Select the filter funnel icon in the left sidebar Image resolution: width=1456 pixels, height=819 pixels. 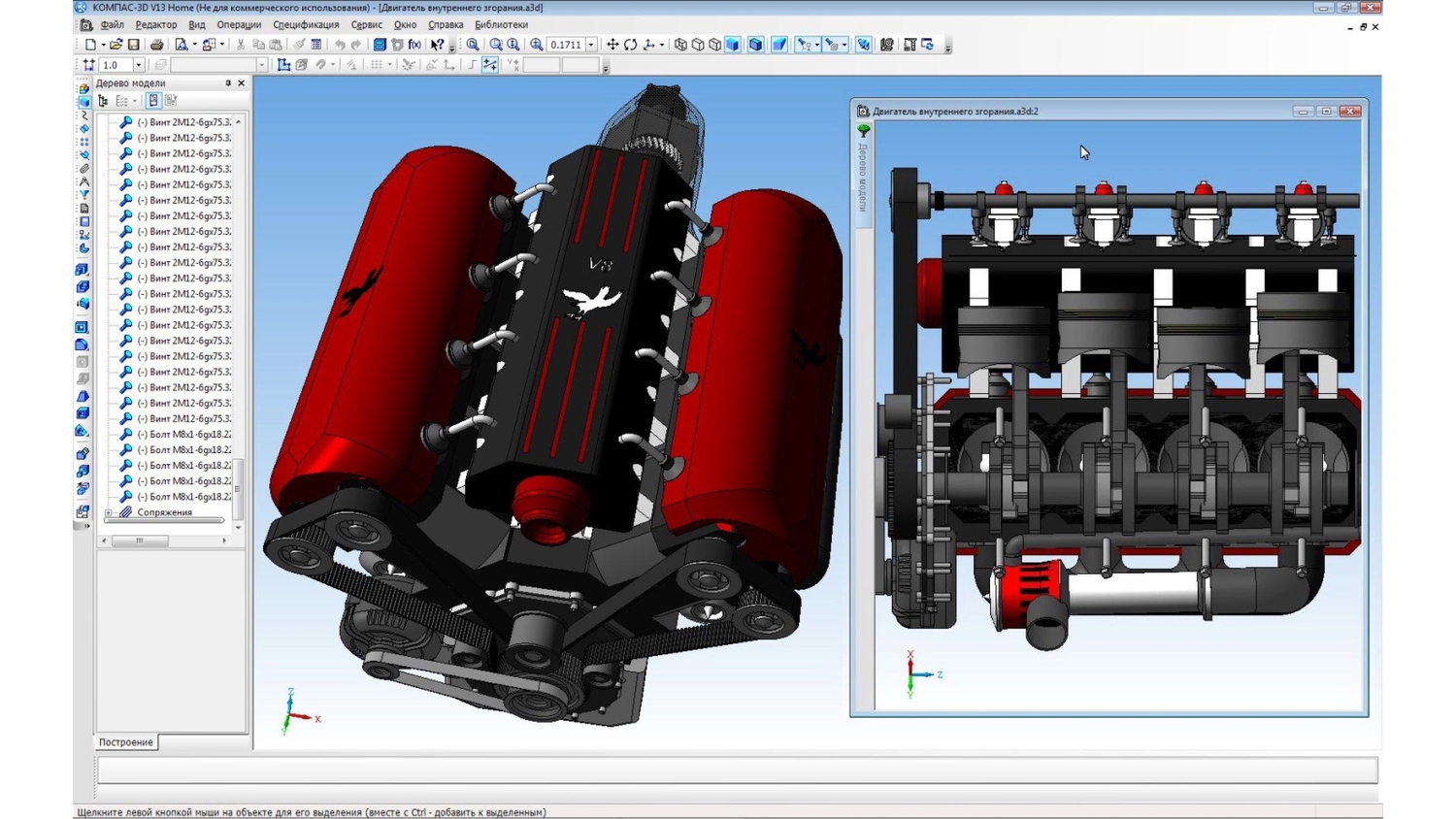click(x=84, y=194)
